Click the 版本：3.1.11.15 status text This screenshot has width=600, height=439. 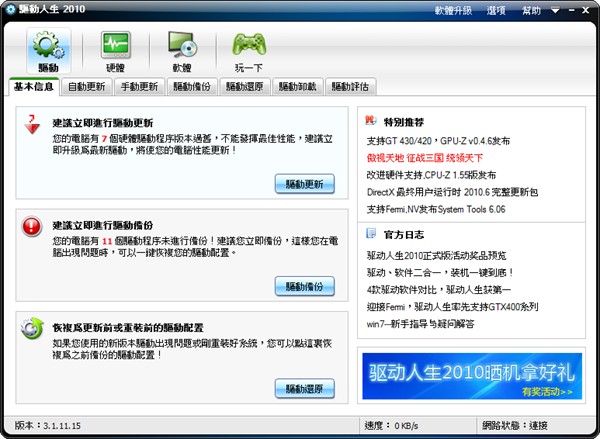click(47, 426)
